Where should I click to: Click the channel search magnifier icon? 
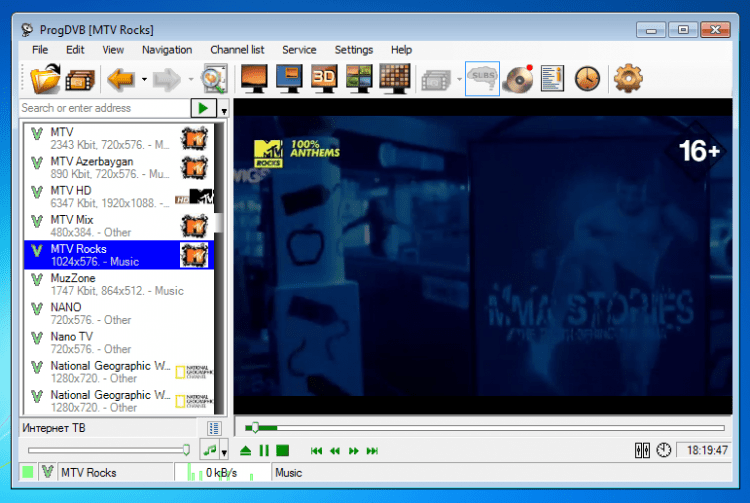(x=214, y=78)
